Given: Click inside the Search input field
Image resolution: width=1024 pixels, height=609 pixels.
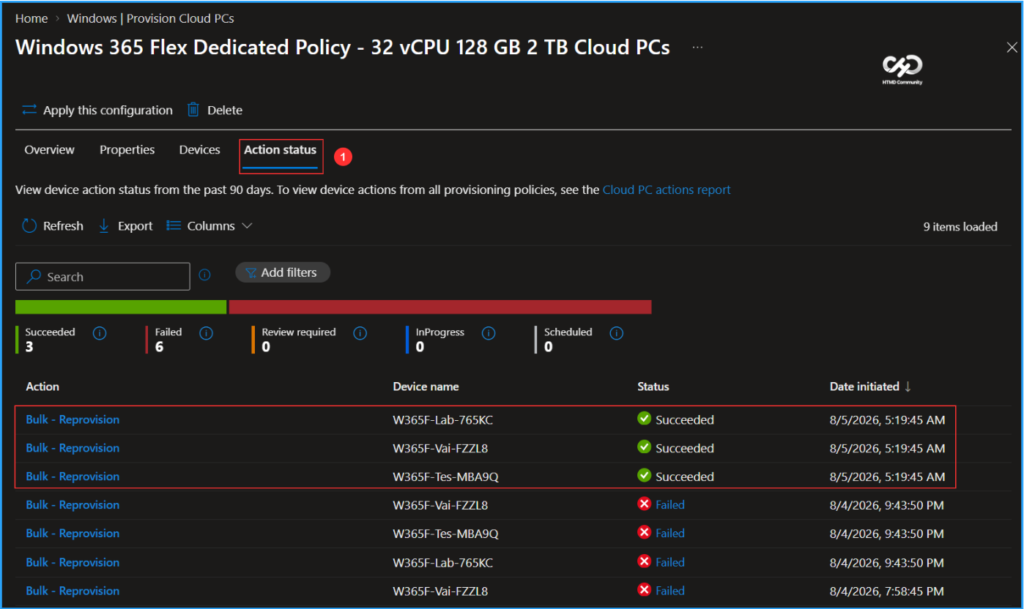Looking at the screenshot, I should 103,276.
